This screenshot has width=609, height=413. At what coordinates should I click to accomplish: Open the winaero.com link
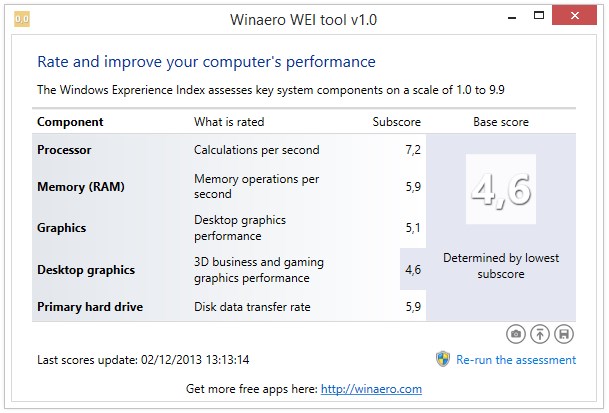pyautogui.click(x=371, y=389)
